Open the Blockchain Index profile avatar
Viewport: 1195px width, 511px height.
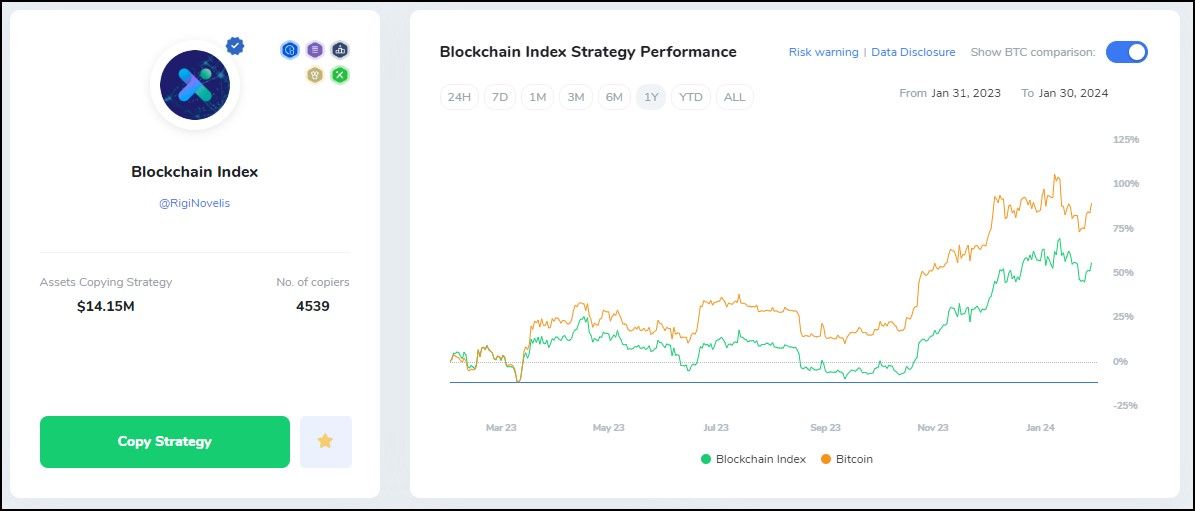tap(194, 85)
